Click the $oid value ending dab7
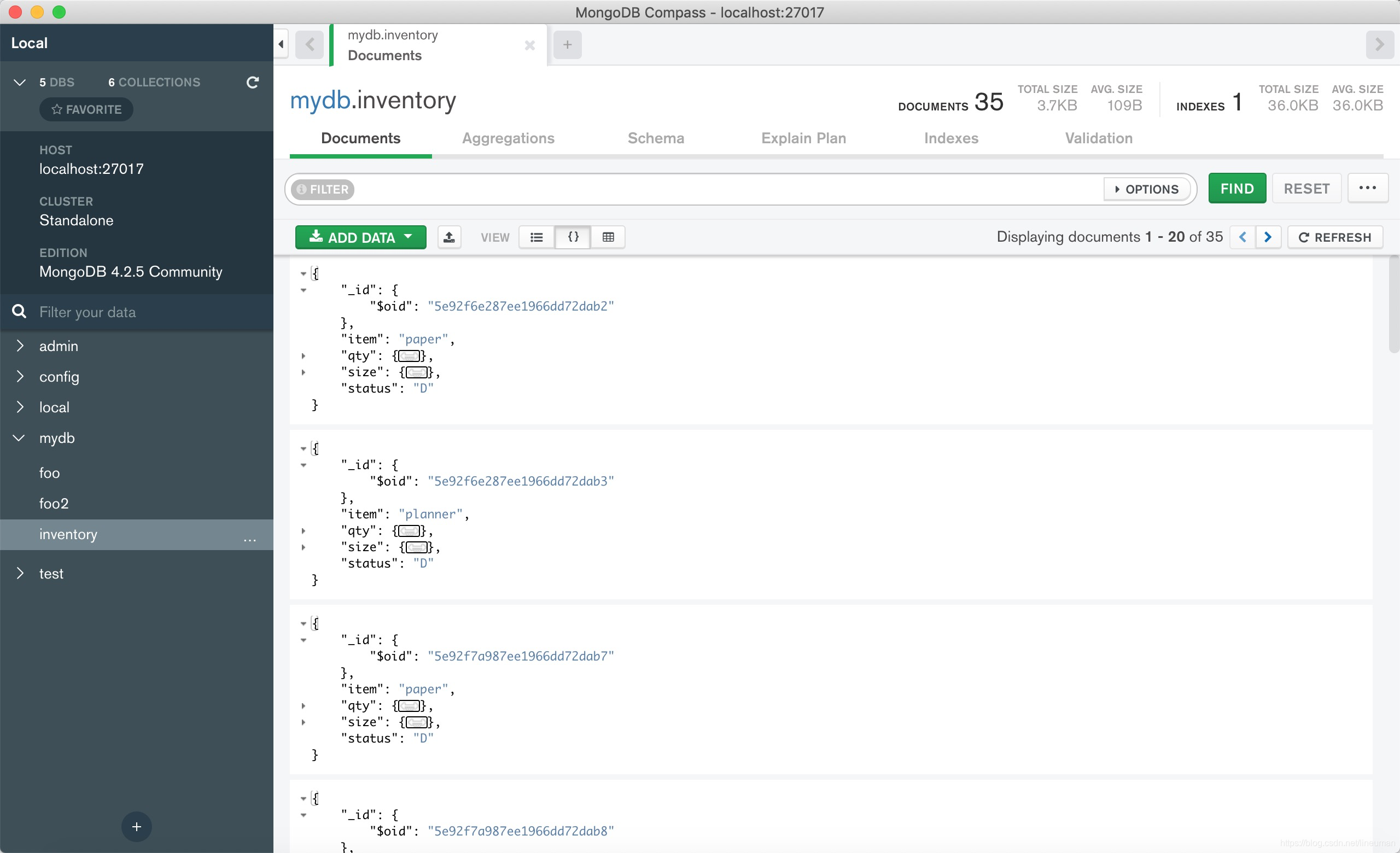Screen dimensions: 1400x853 coord(521,656)
